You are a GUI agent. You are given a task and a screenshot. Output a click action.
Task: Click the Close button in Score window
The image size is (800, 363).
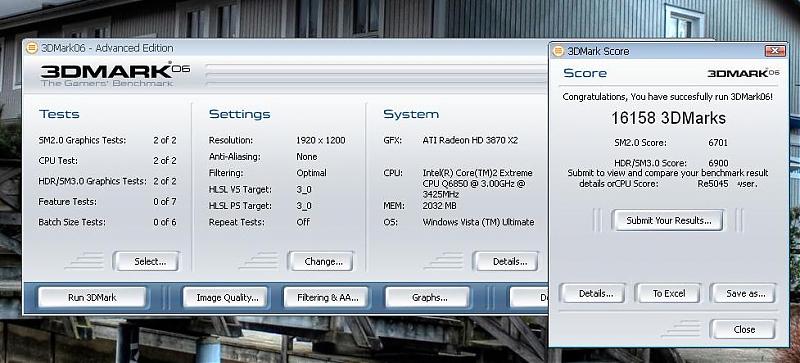pyautogui.click(x=743, y=329)
